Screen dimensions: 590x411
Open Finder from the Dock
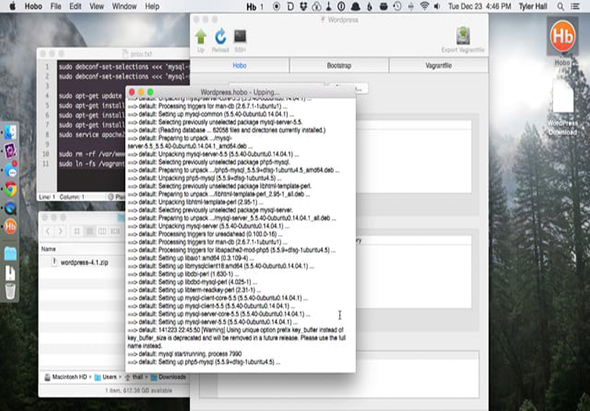(10, 132)
